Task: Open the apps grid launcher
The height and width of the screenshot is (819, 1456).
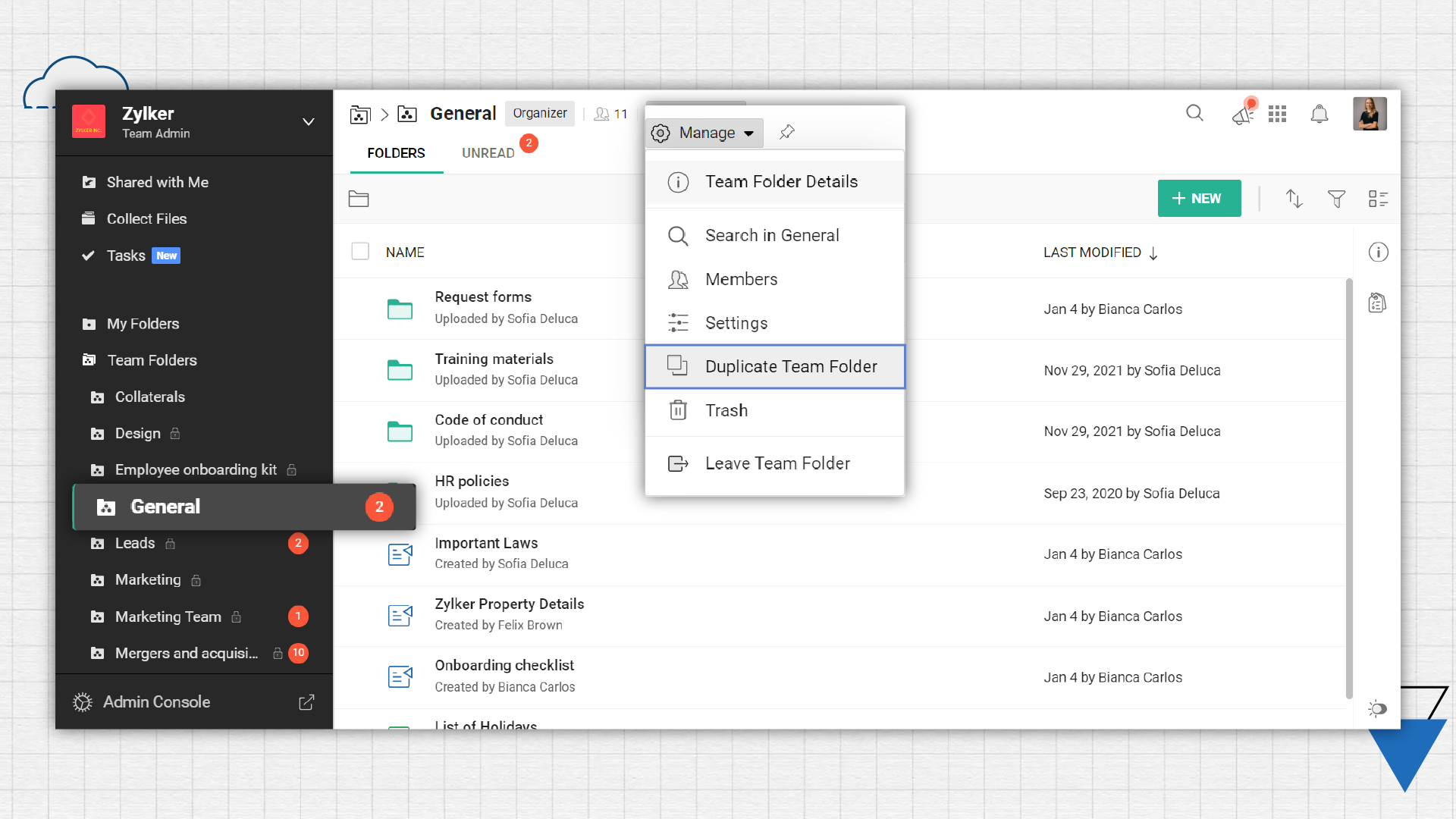Action: (x=1277, y=114)
